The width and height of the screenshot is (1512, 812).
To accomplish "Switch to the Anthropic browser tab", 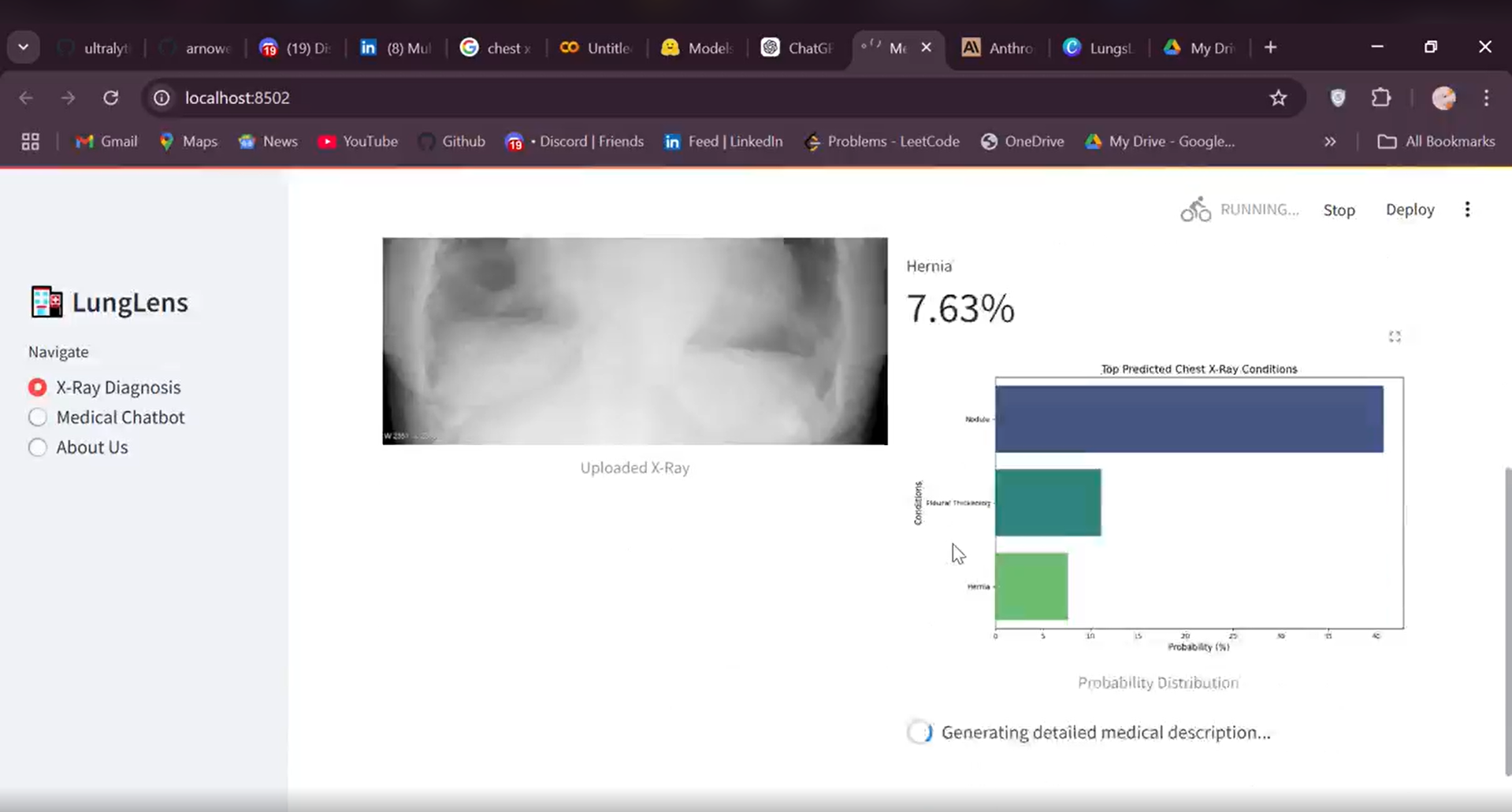I will (x=997, y=48).
